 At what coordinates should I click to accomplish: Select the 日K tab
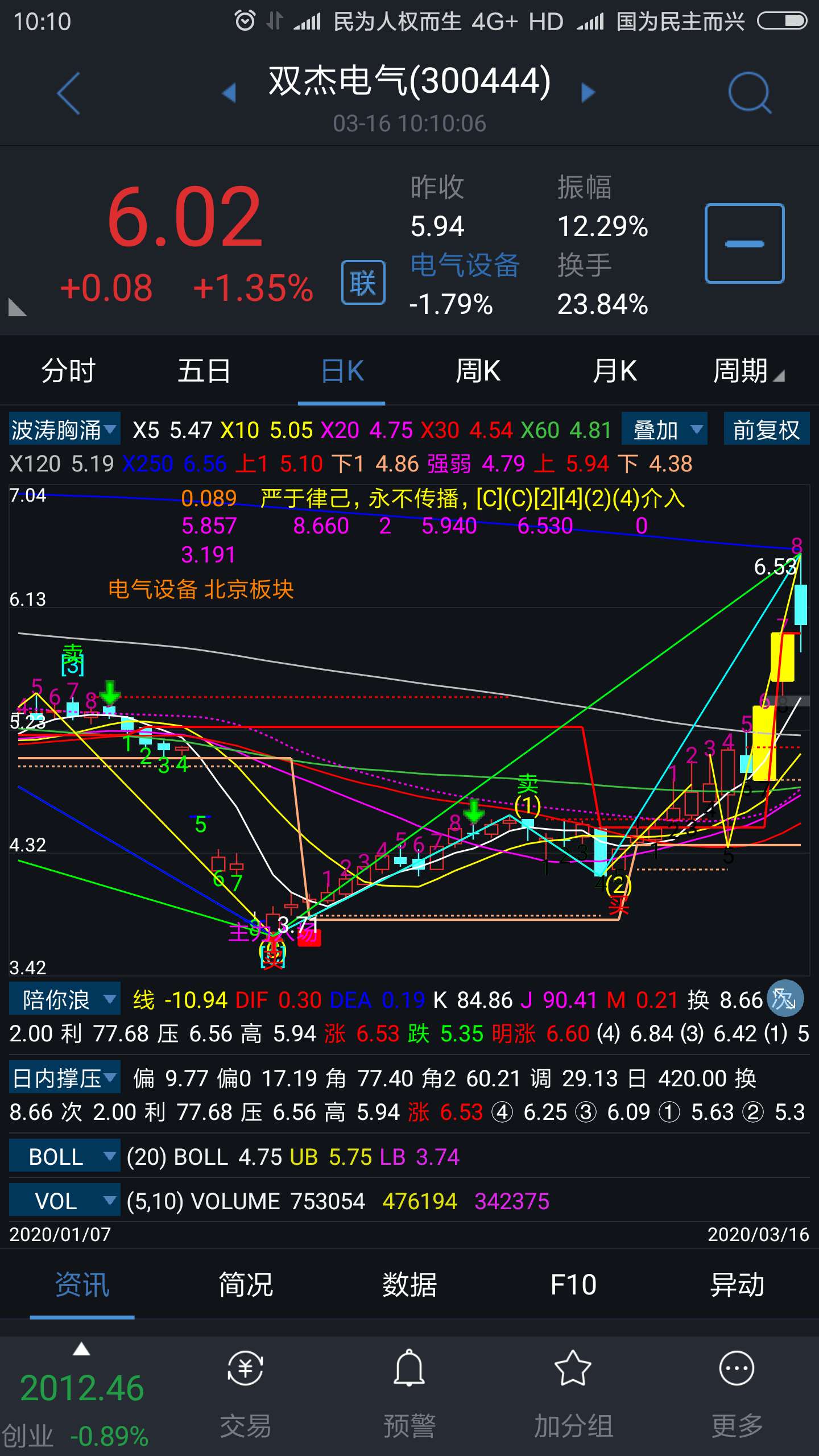(342, 371)
